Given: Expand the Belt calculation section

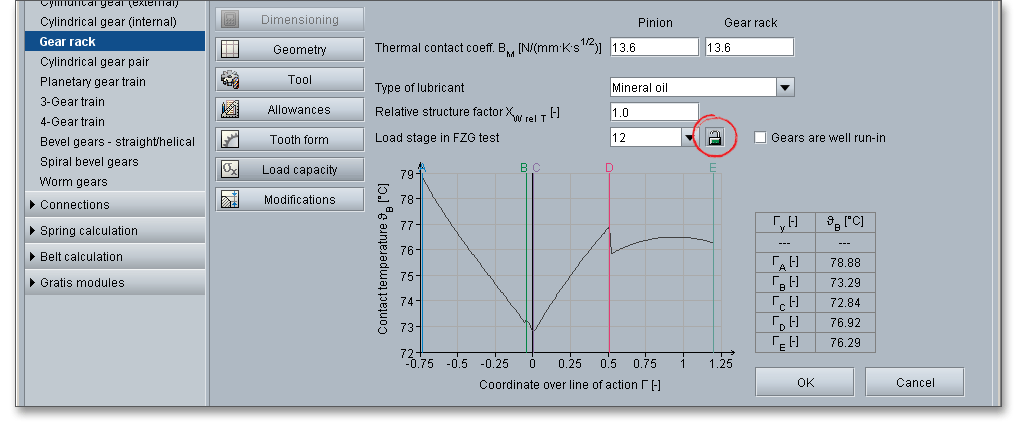Looking at the screenshot, I should pyautogui.click(x=33, y=257).
